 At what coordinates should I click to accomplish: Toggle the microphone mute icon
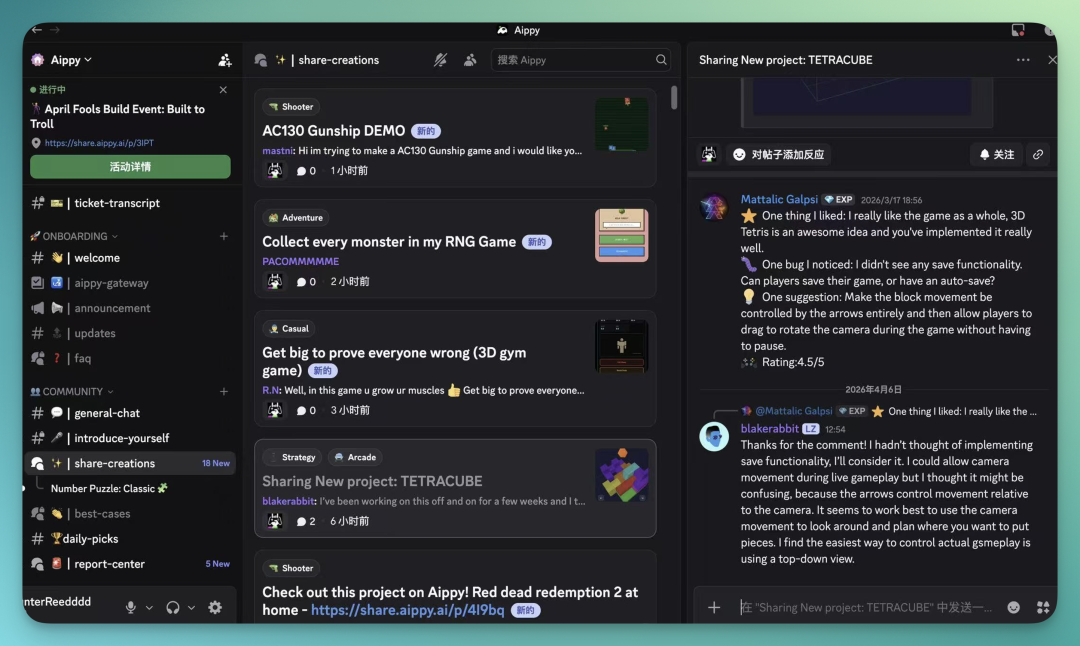[130, 607]
